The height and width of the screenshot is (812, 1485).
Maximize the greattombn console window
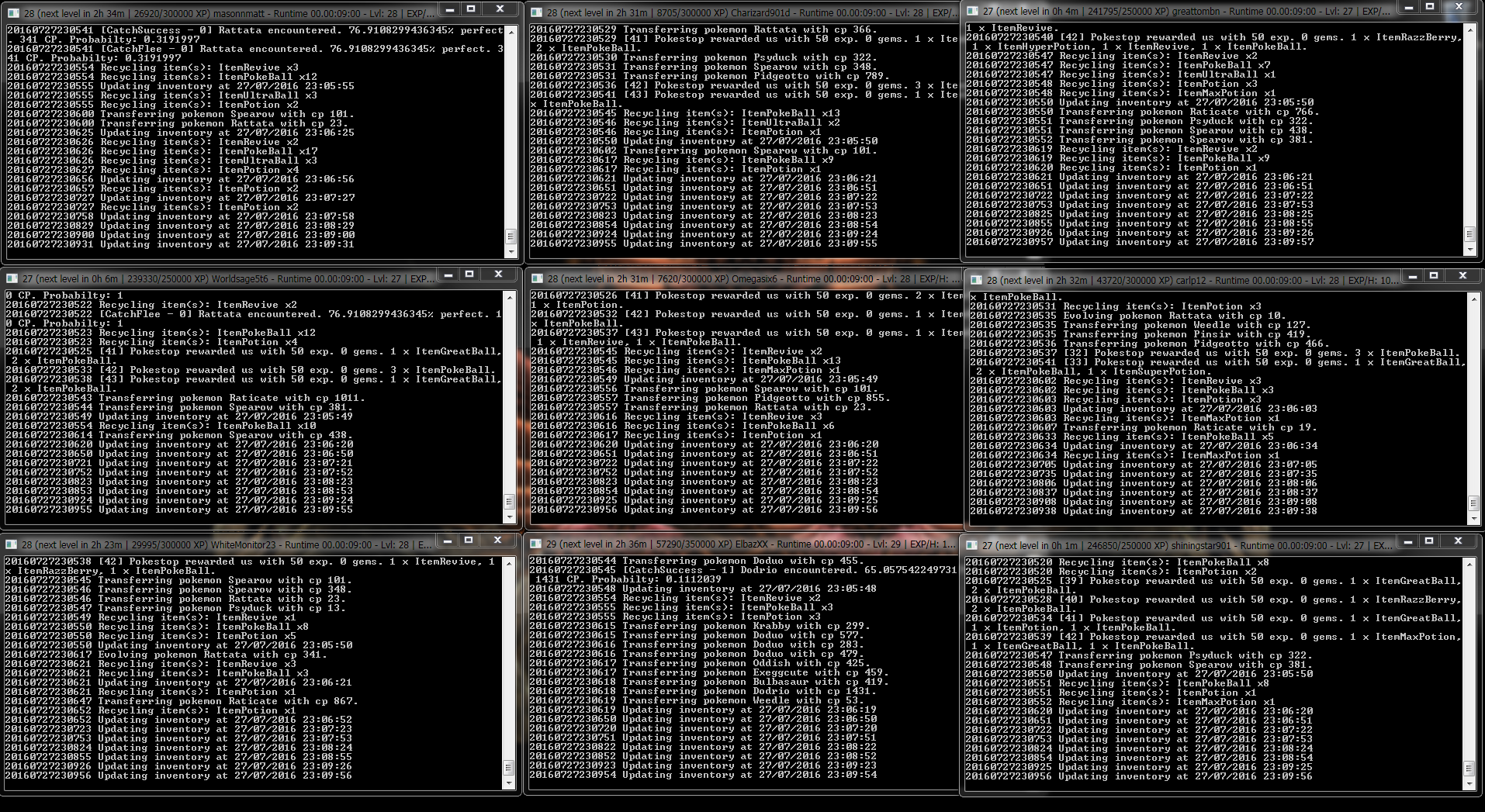pyautogui.click(x=1431, y=7)
